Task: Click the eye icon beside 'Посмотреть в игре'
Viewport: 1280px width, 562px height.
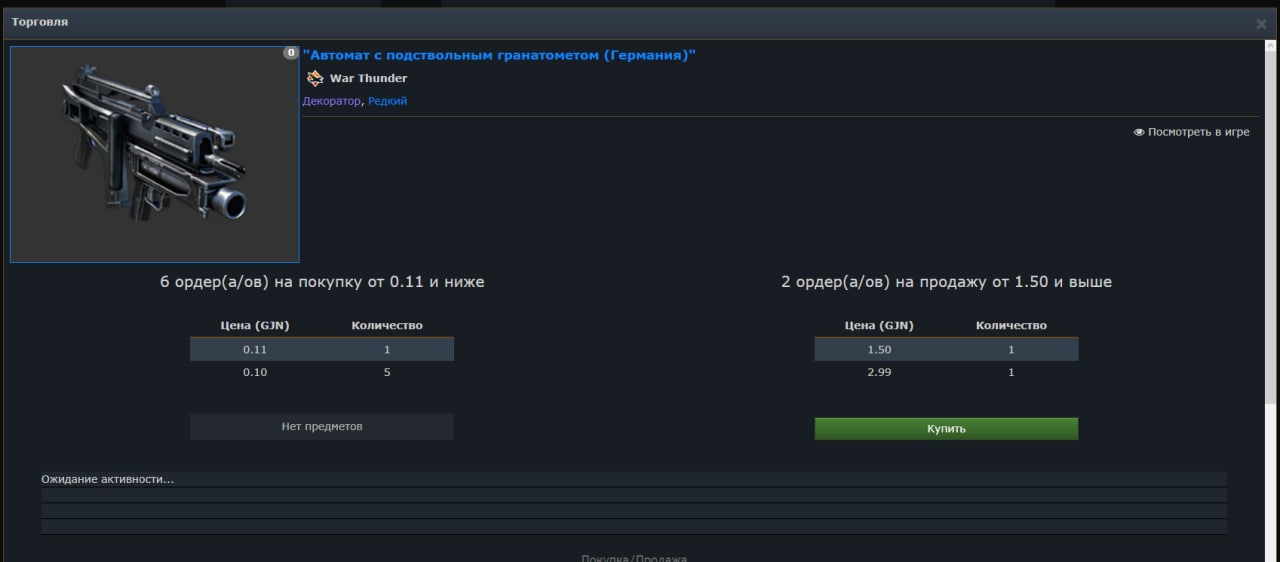Action: click(1139, 132)
